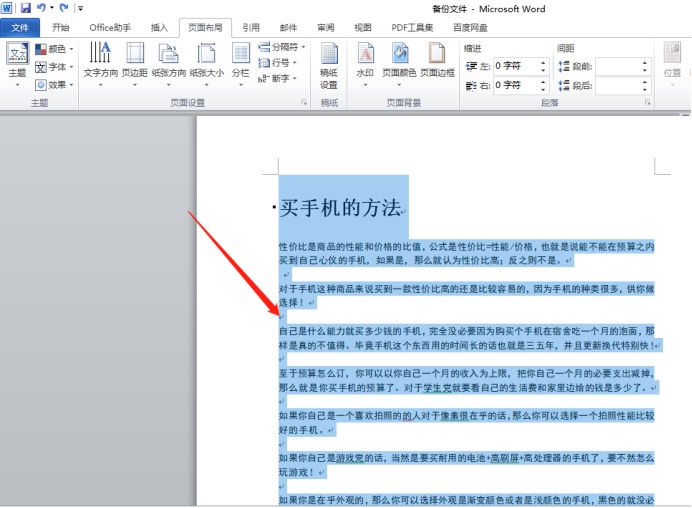Click paragraph starting 性价比是商品的性能
The height and width of the screenshot is (508, 692).
pos(466,253)
